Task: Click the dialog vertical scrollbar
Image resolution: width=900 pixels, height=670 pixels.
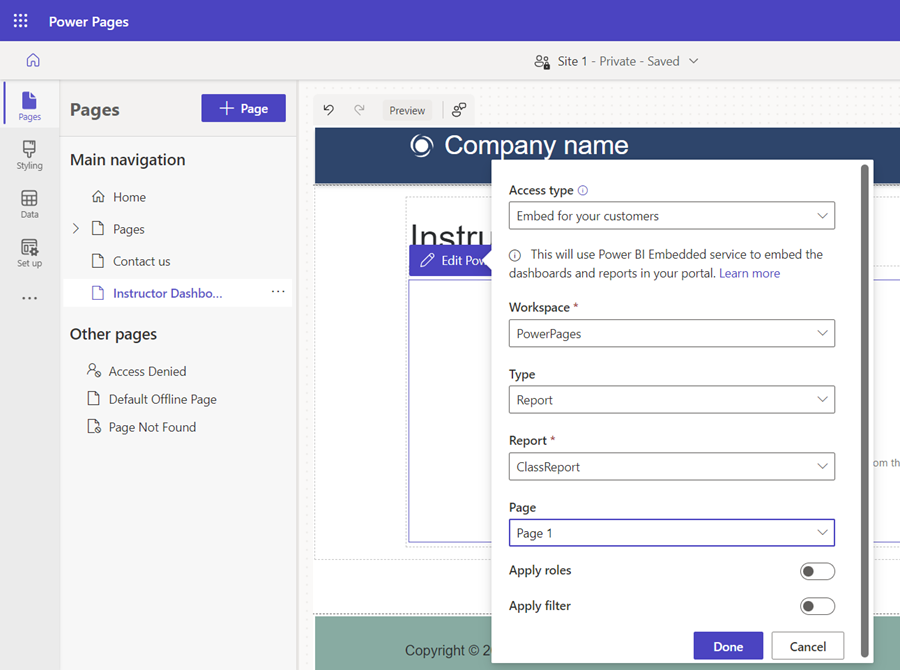Action: pos(864,410)
